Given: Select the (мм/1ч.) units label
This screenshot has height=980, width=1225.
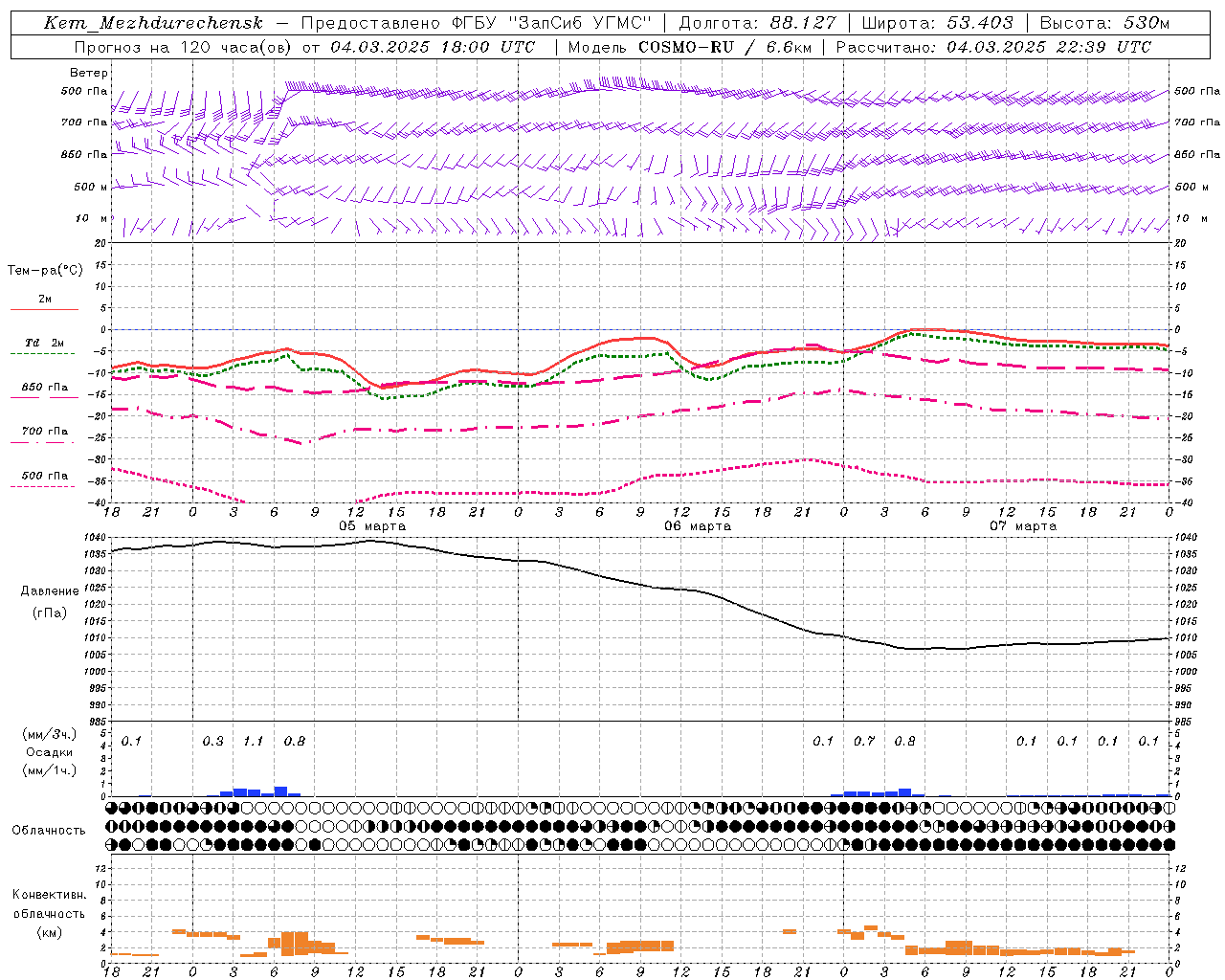Looking at the screenshot, I should [x=50, y=770].
